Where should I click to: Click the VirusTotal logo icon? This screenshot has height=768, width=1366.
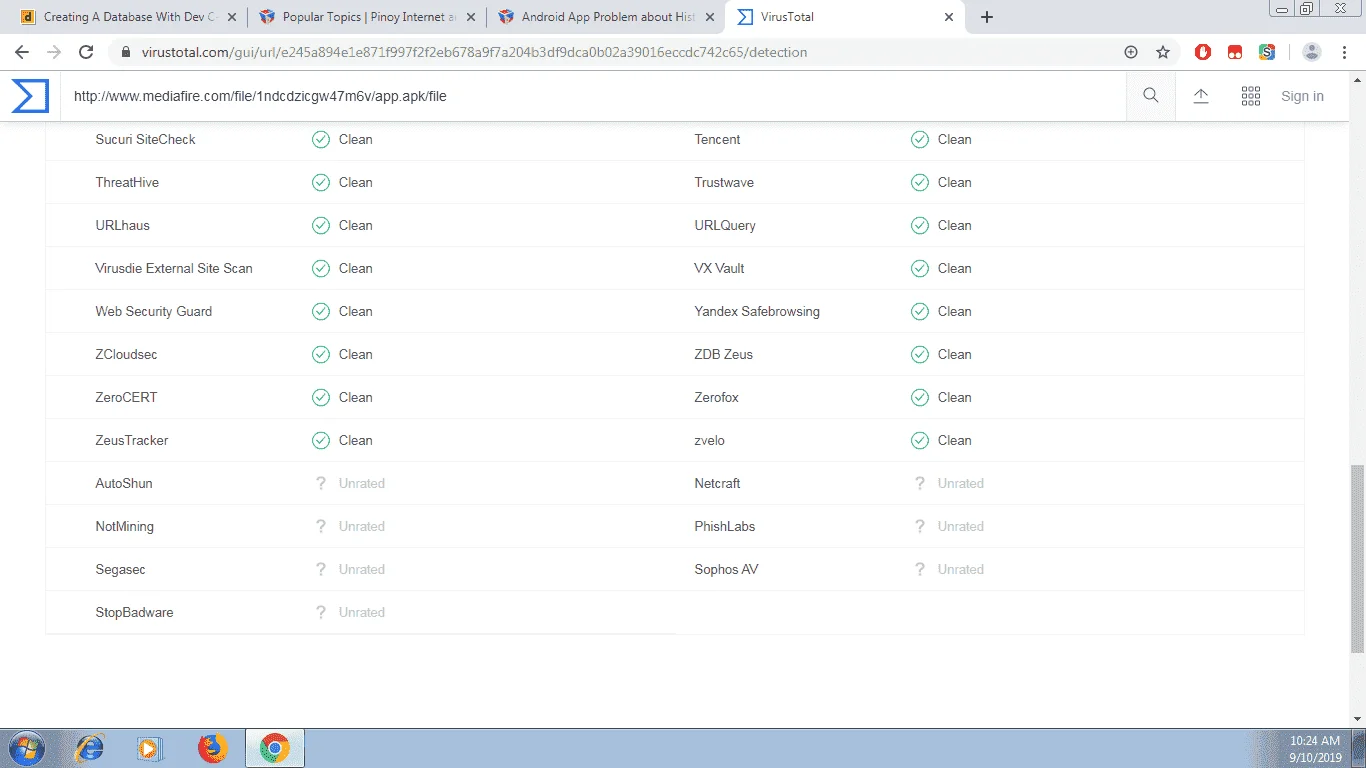click(x=30, y=96)
